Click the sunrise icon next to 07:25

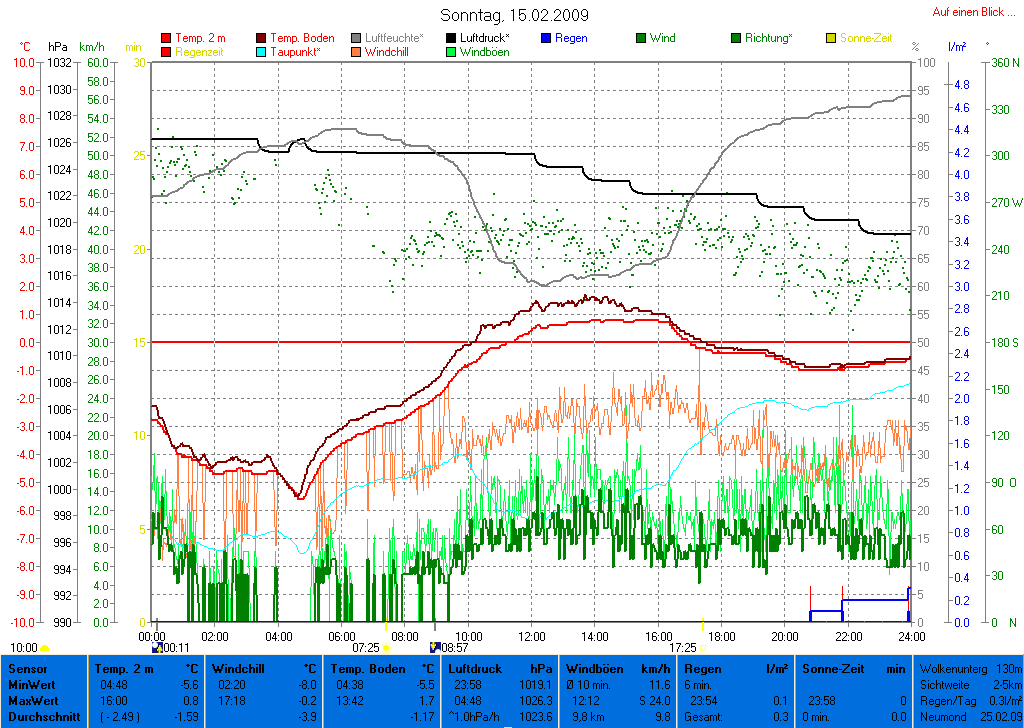387,648
